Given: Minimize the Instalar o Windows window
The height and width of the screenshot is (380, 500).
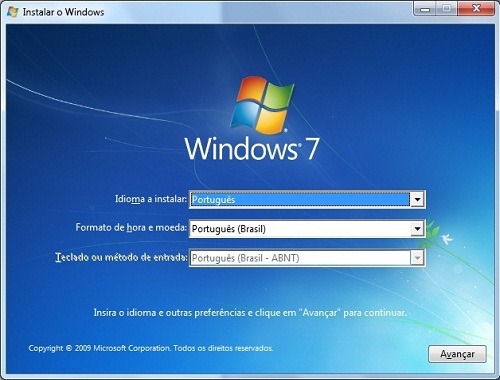Looking at the screenshot, I should click(425, 8).
